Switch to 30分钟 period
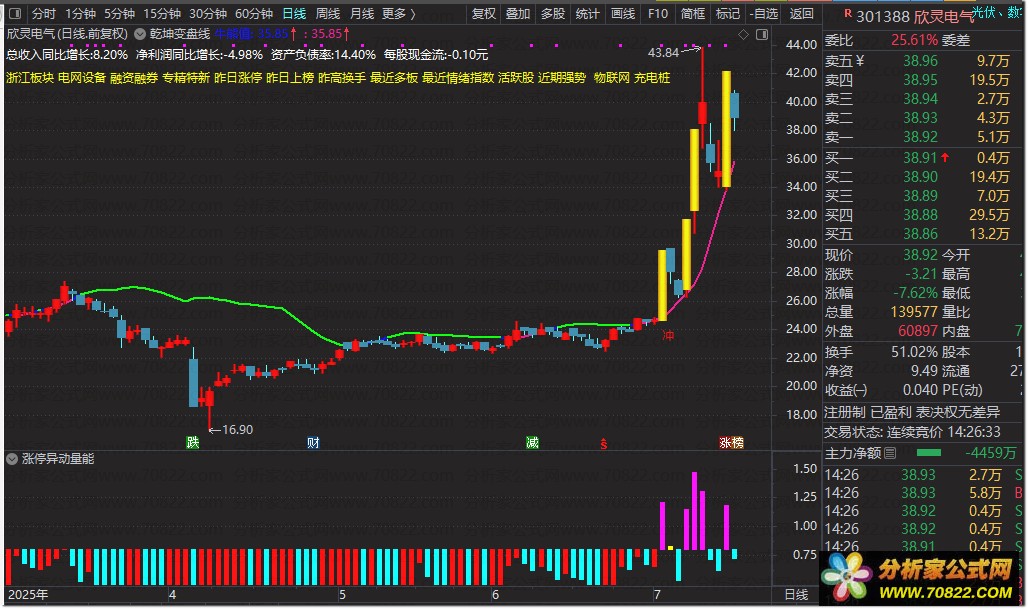The image size is (1029, 609). point(208,13)
